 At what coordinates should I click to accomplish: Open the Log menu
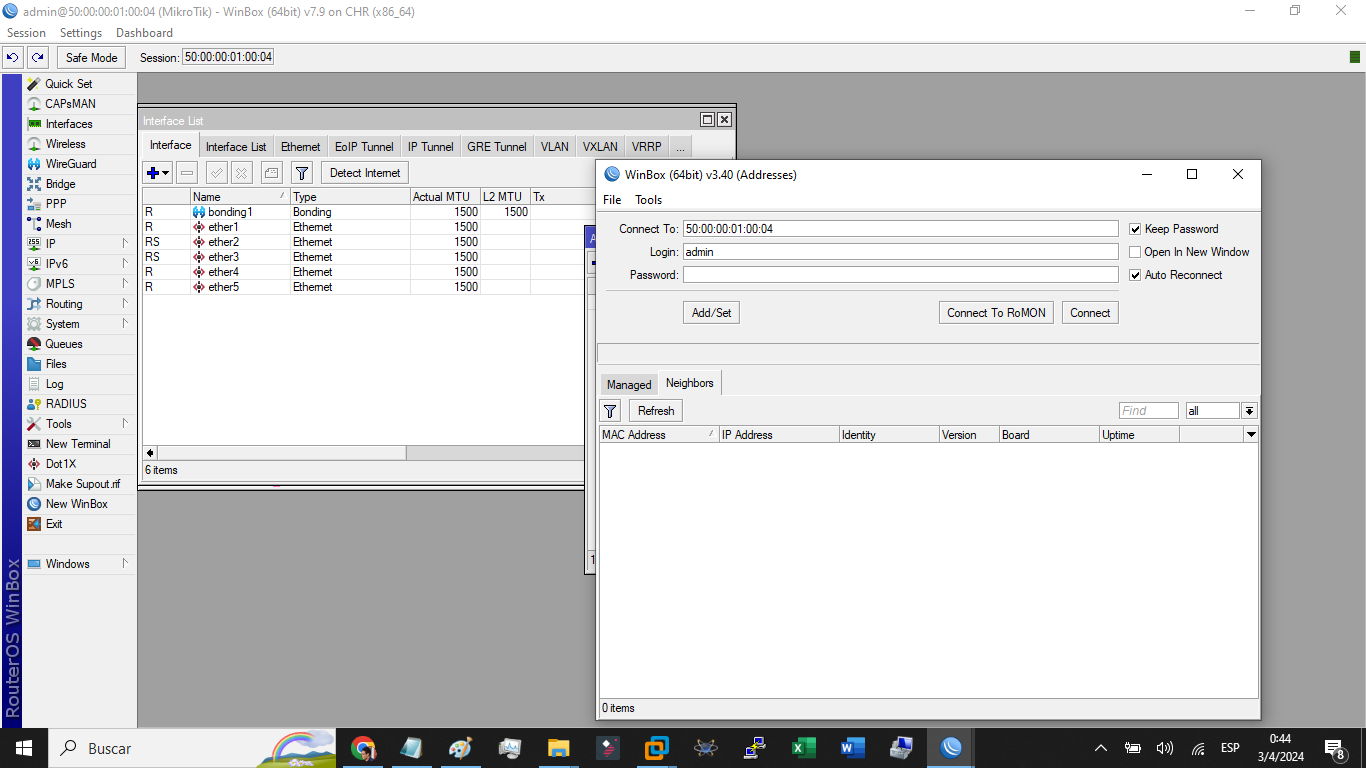click(54, 384)
